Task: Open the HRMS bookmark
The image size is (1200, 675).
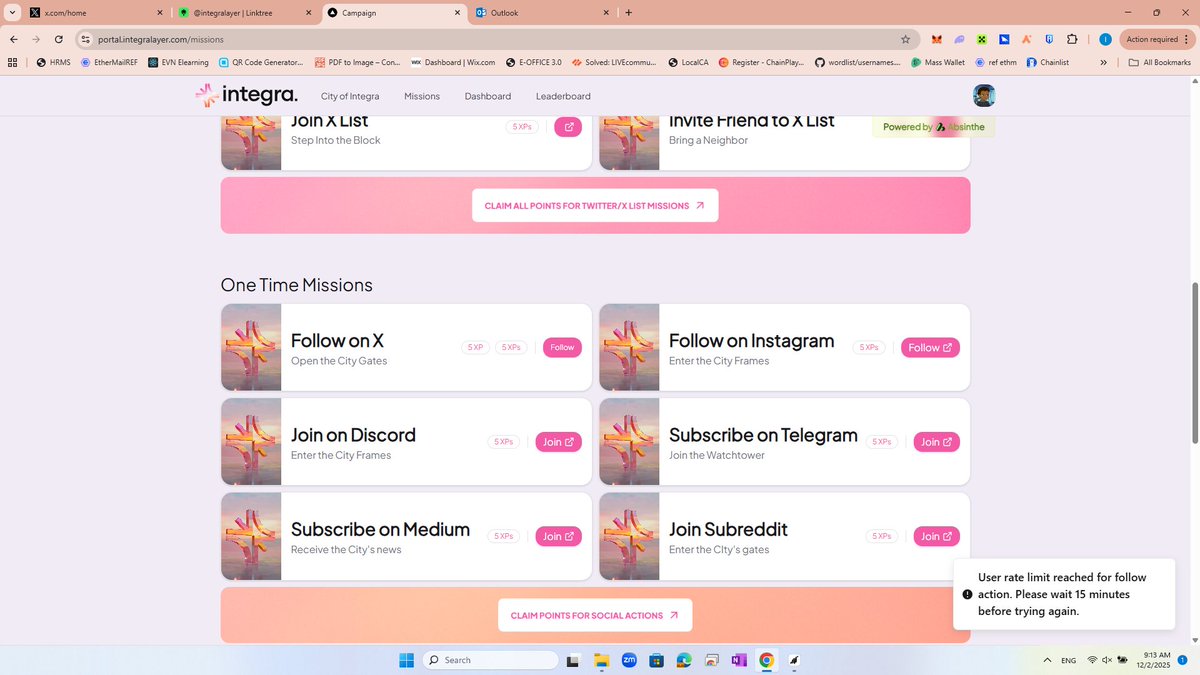Action: pyautogui.click(x=53, y=62)
